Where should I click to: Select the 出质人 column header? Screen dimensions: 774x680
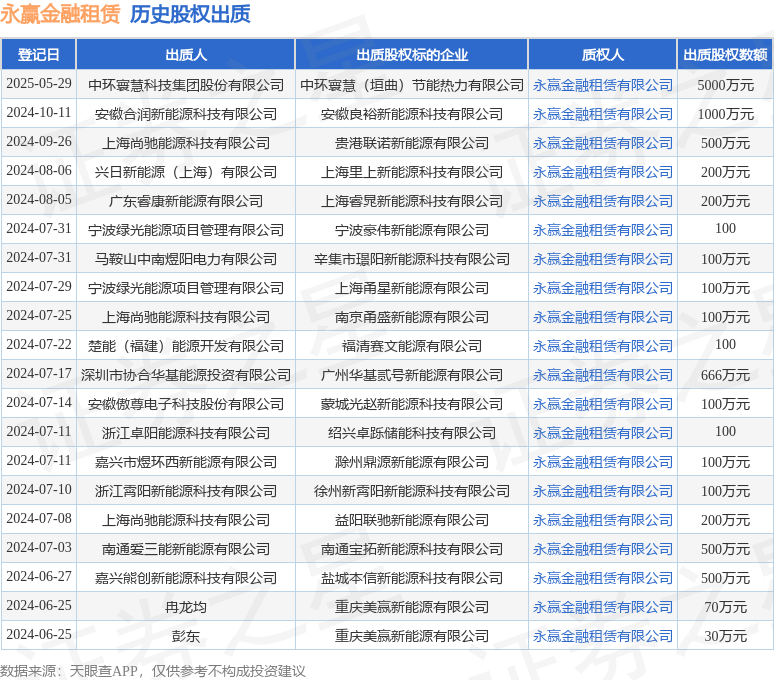pos(186,54)
